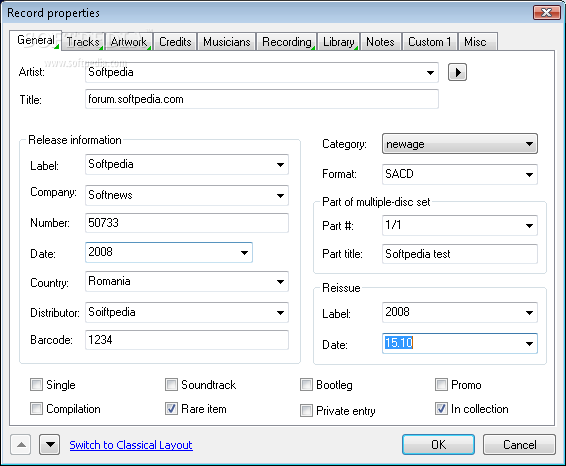Tick the Promo checkbox
The image size is (566, 466).
(x=441, y=385)
